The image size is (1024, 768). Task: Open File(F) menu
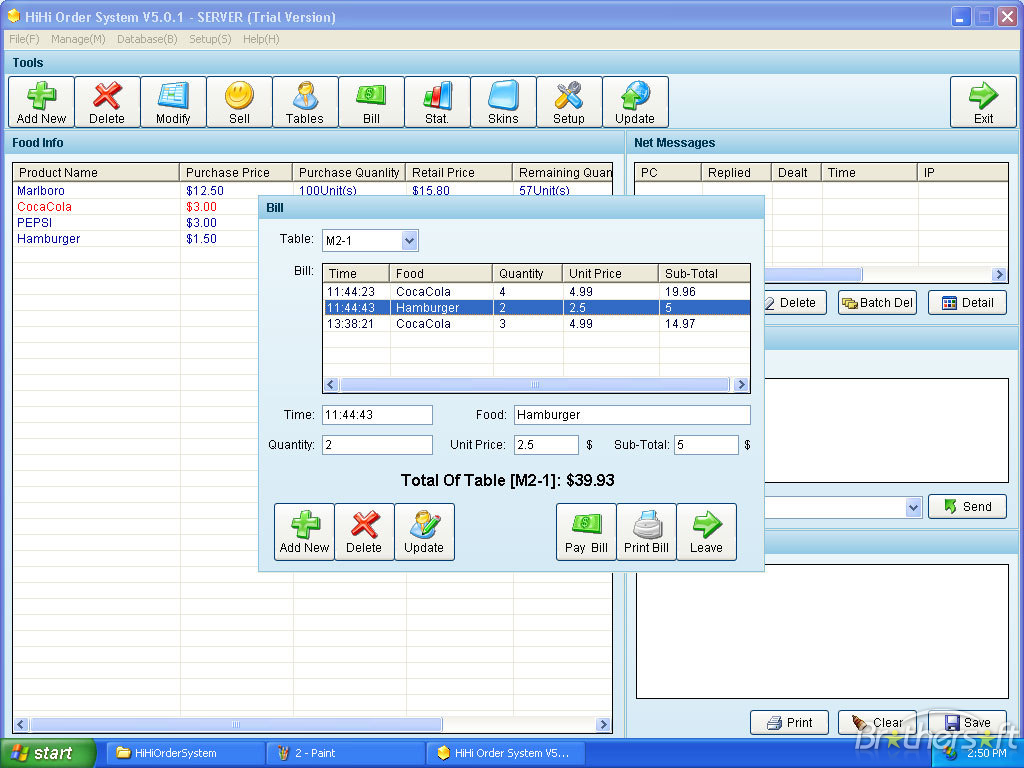click(24, 39)
